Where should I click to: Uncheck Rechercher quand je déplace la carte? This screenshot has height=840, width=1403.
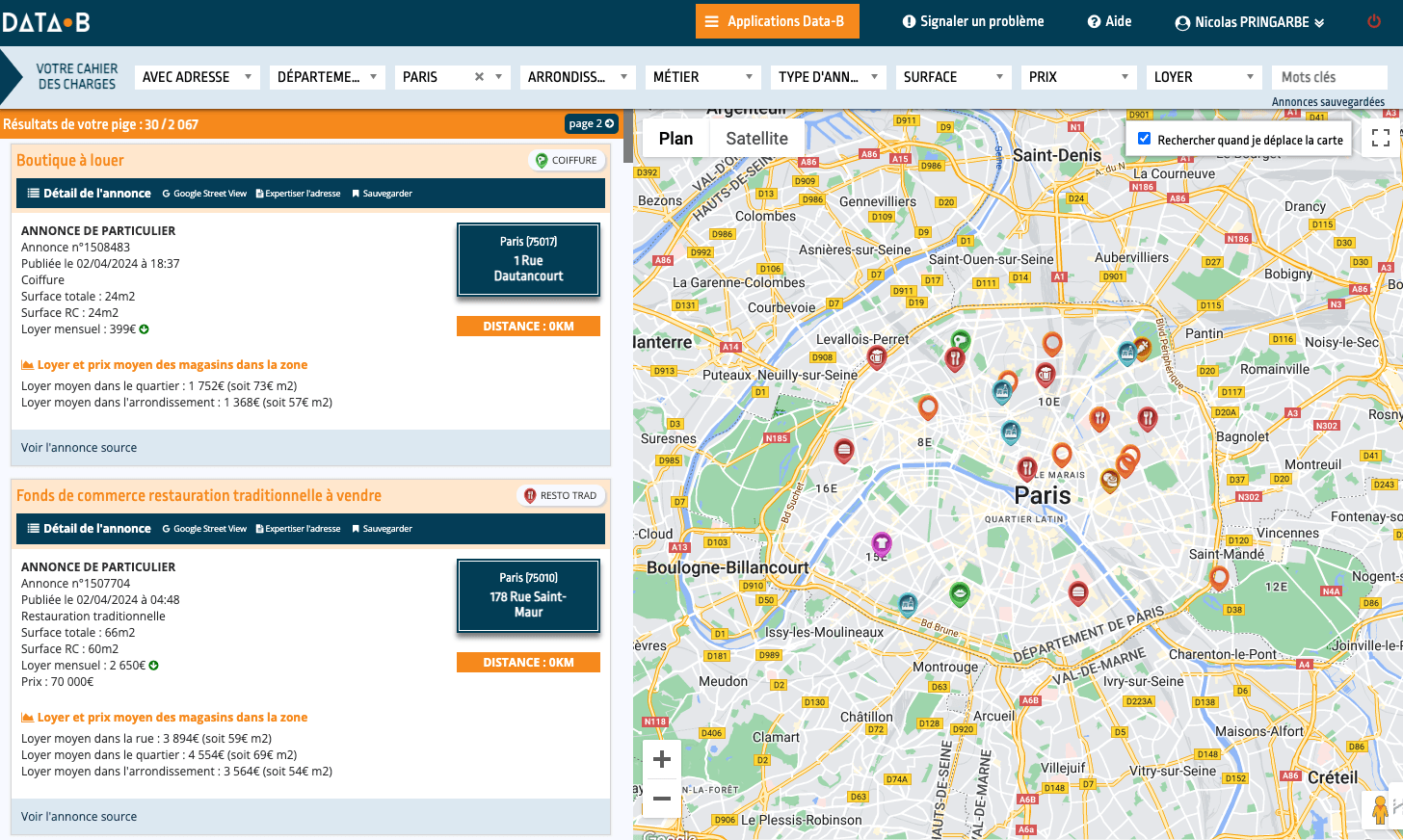coord(1144,139)
